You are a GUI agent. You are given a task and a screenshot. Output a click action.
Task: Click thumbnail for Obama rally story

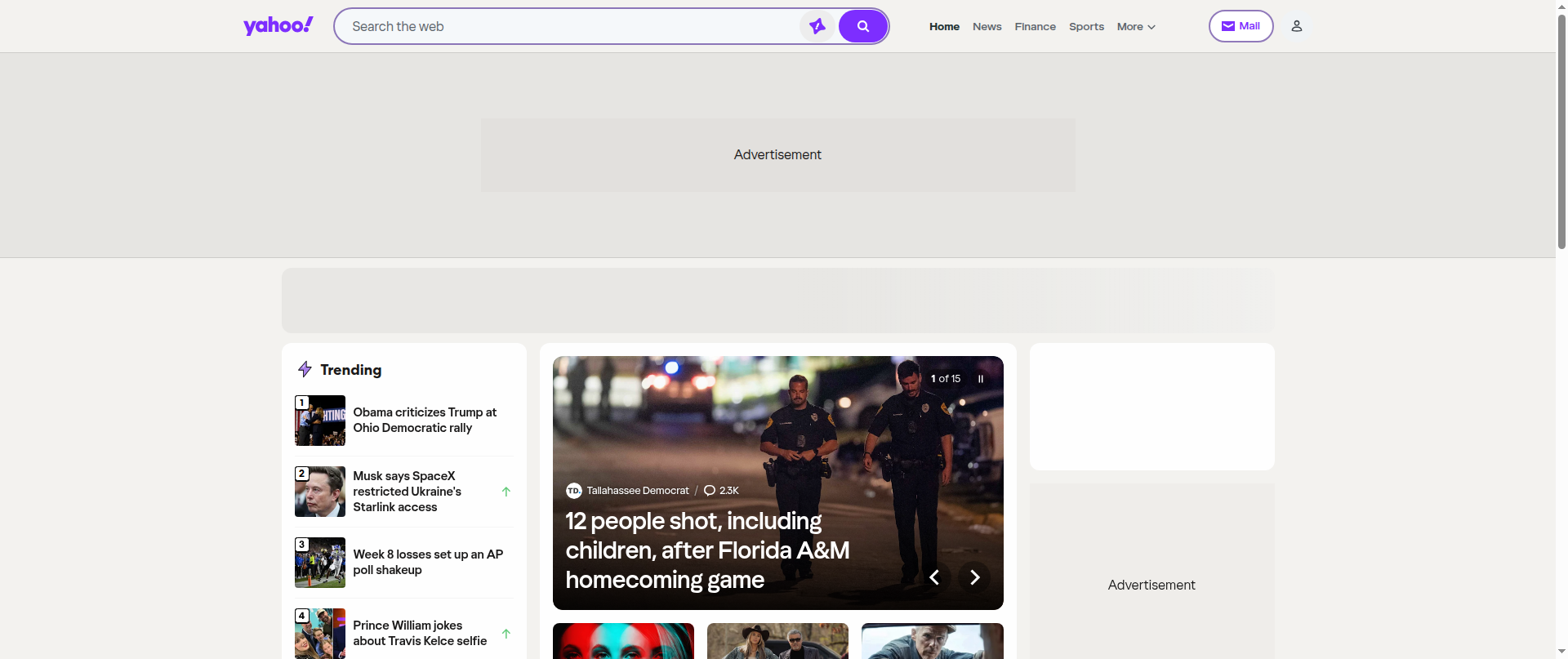(x=320, y=421)
